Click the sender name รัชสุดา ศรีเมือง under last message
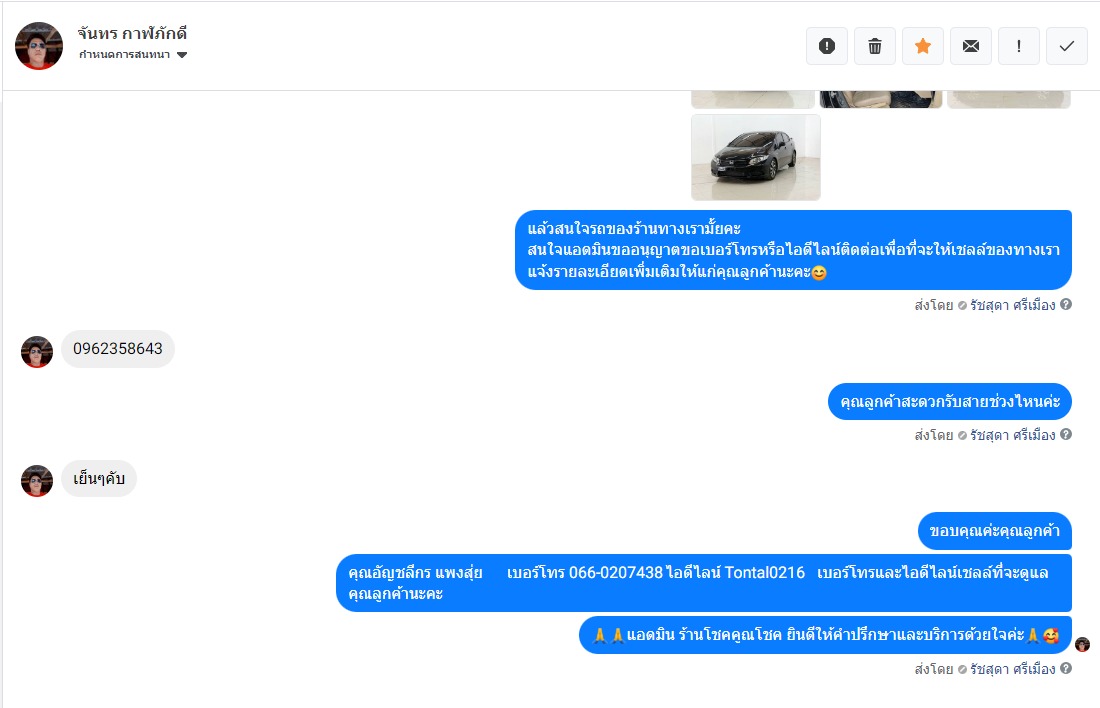 (1012, 669)
